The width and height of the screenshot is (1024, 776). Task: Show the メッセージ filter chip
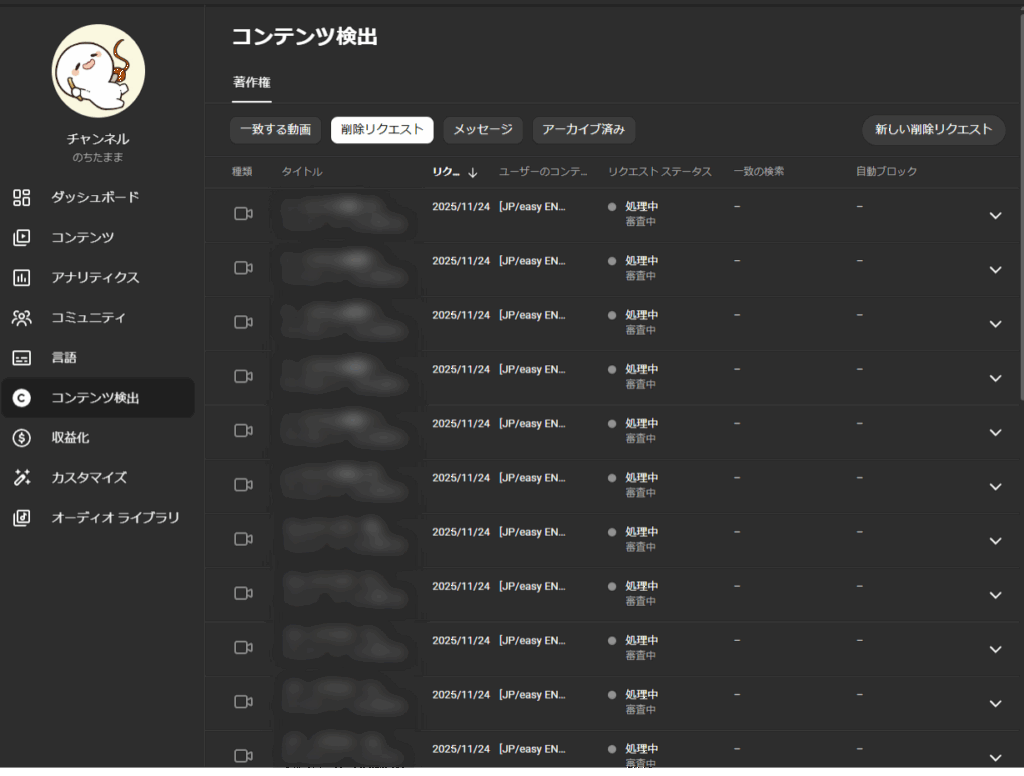[482, 129]
